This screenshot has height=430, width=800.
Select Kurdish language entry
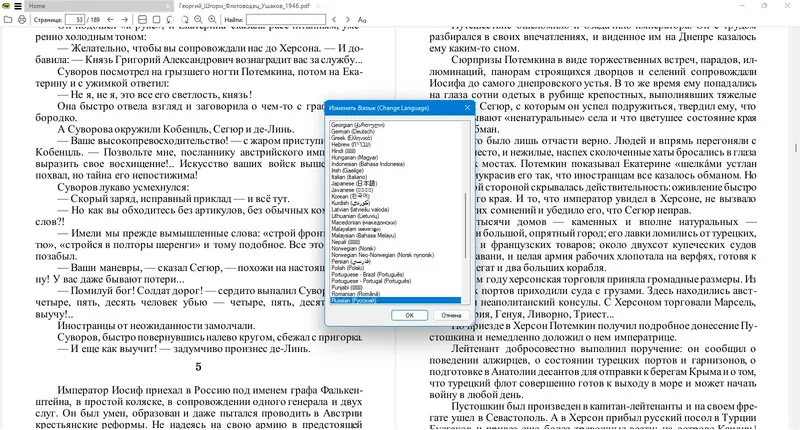coord(350,203)
